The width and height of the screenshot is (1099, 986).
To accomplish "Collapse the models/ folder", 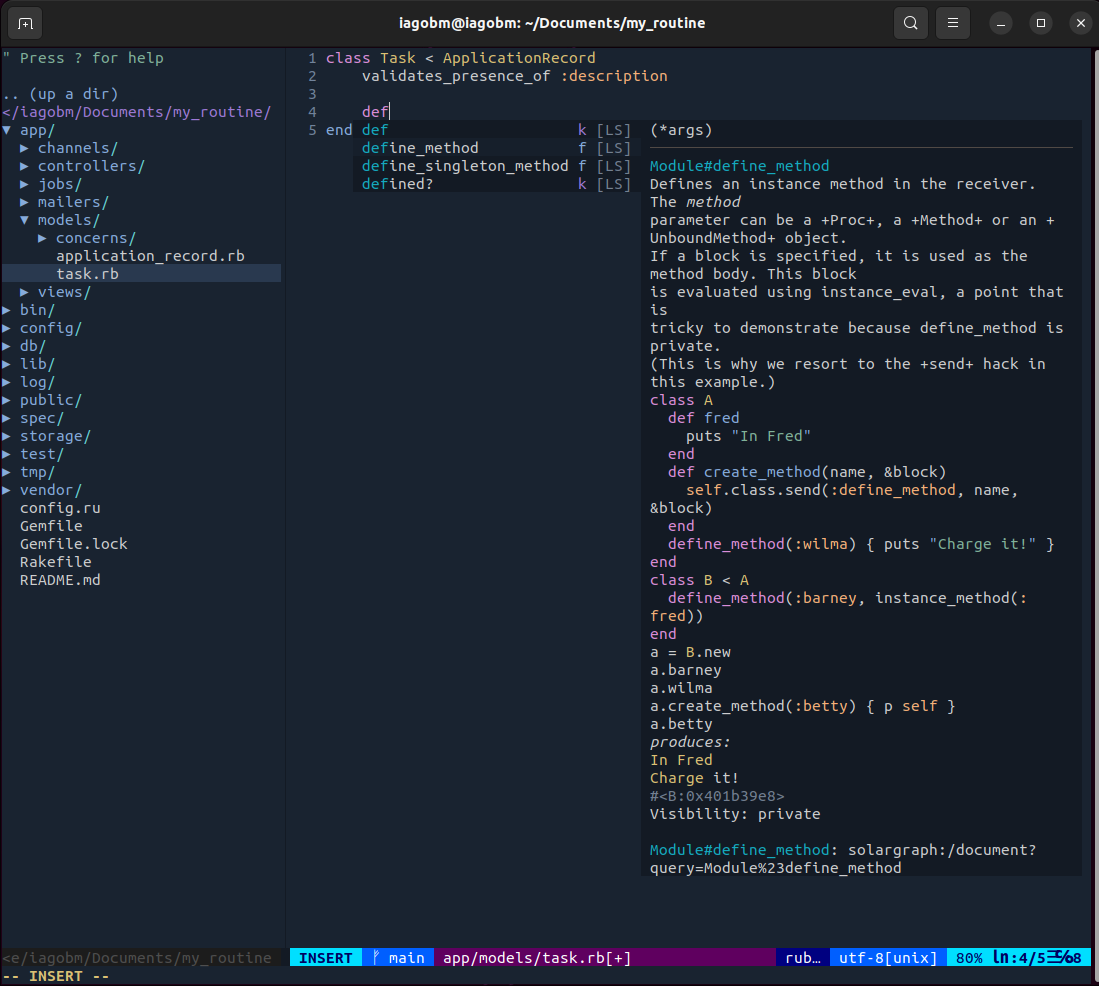I will click(x=67, y=219).
